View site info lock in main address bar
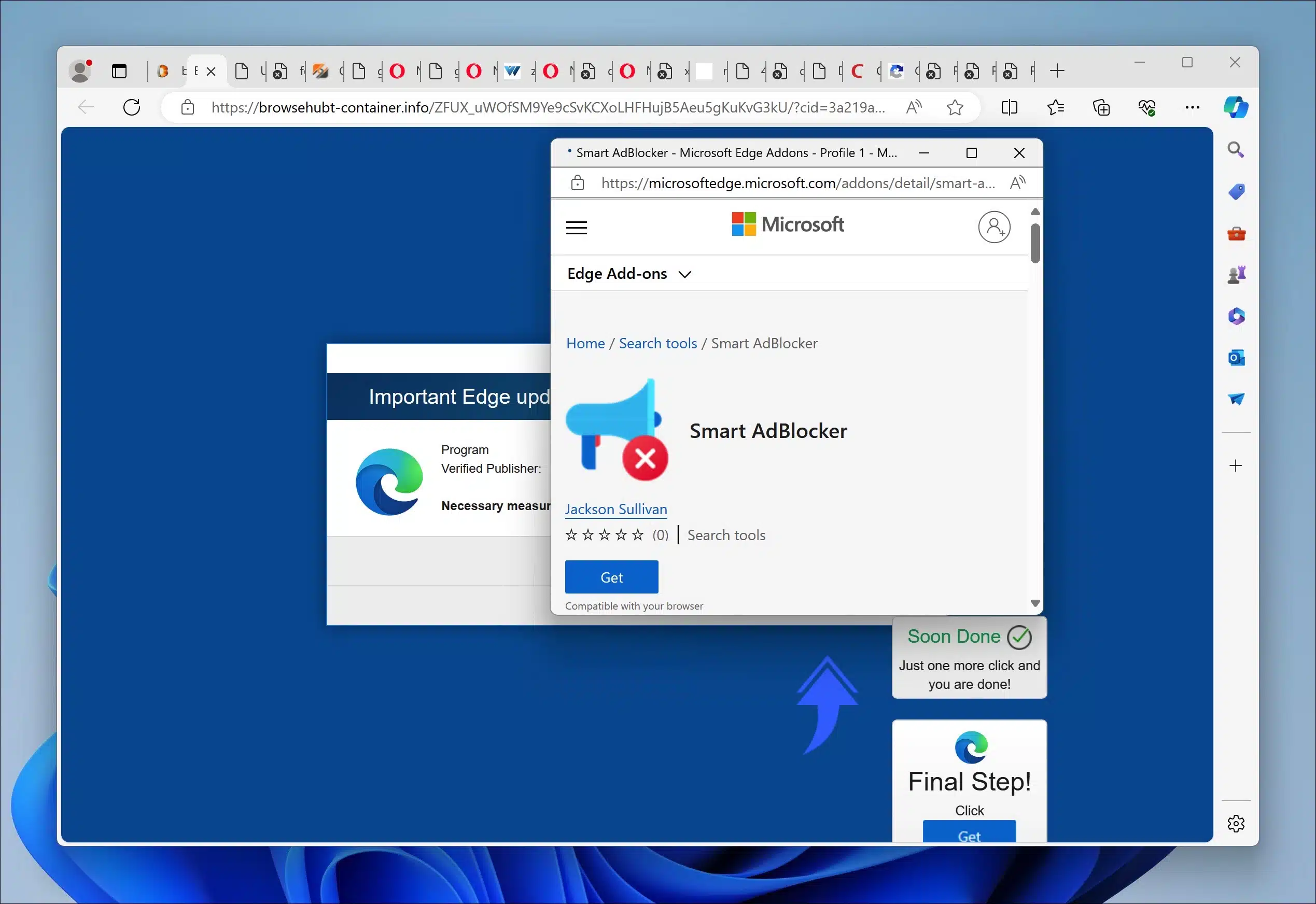The width and height of the screenshot is (1316, 904). coord(188,108)
